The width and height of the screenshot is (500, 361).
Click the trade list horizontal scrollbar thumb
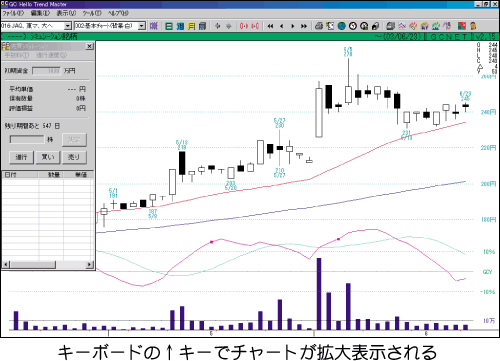point(32,265)
